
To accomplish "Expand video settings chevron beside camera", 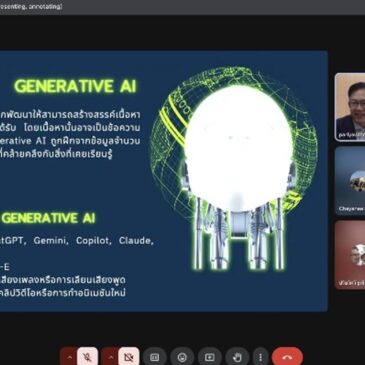I will [x=110, y=357].
